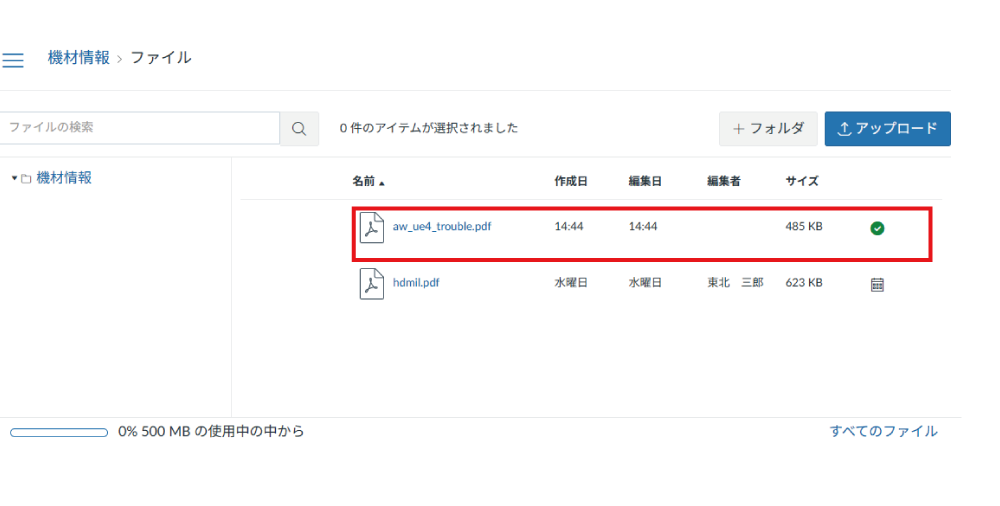This screenshot has height=506, width=1000.
Task: Sort by the 編集日 column header
Action: (x=645, y=181)
